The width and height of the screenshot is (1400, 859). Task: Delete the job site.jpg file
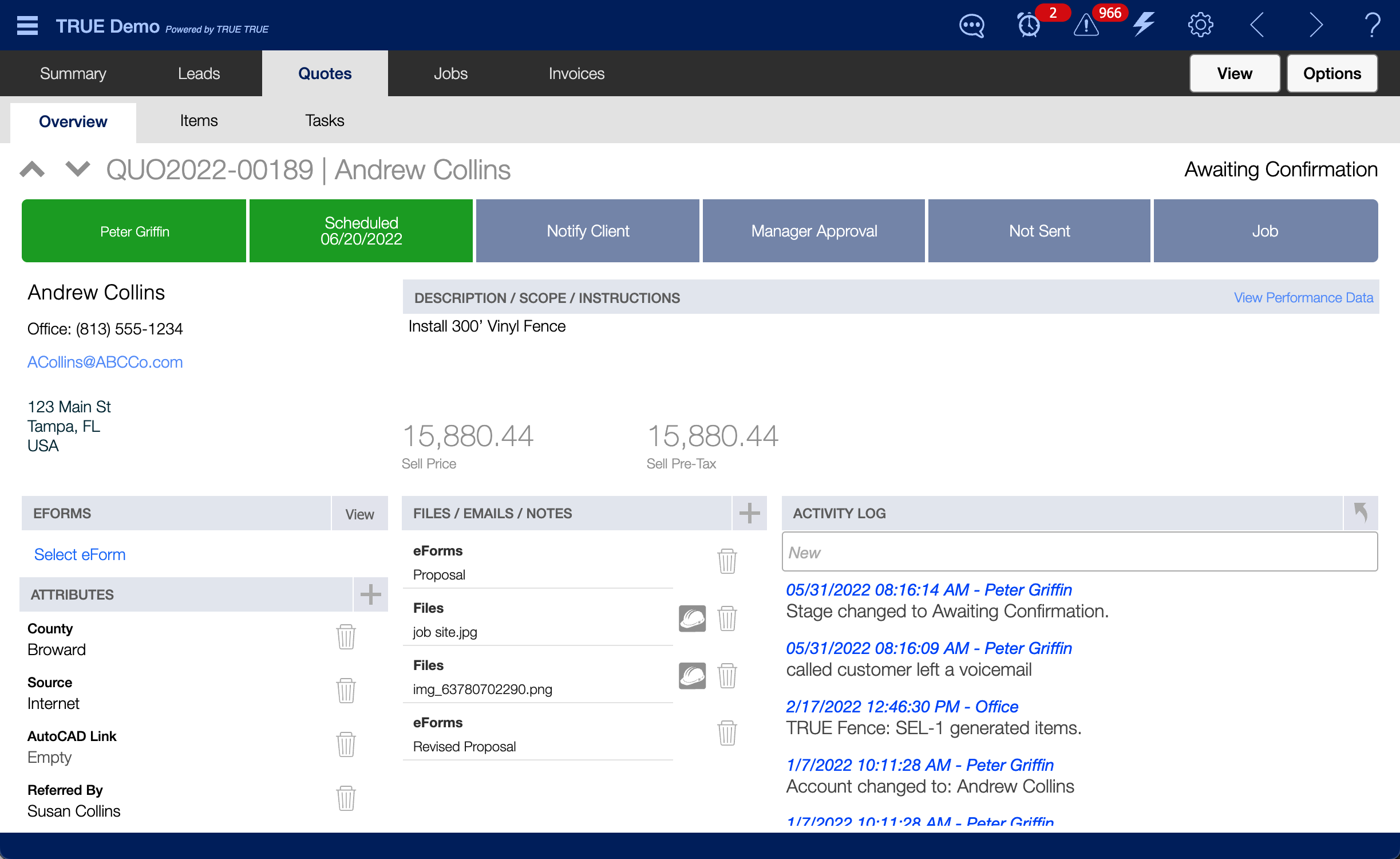727,618
